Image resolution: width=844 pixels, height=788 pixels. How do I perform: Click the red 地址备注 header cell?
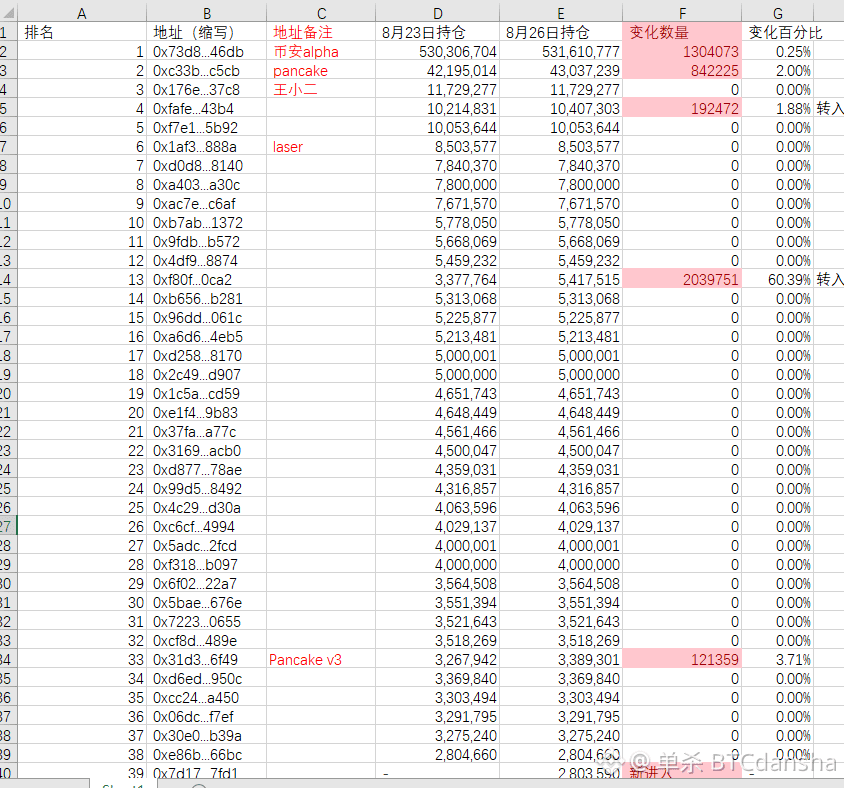tap(321, 32)
